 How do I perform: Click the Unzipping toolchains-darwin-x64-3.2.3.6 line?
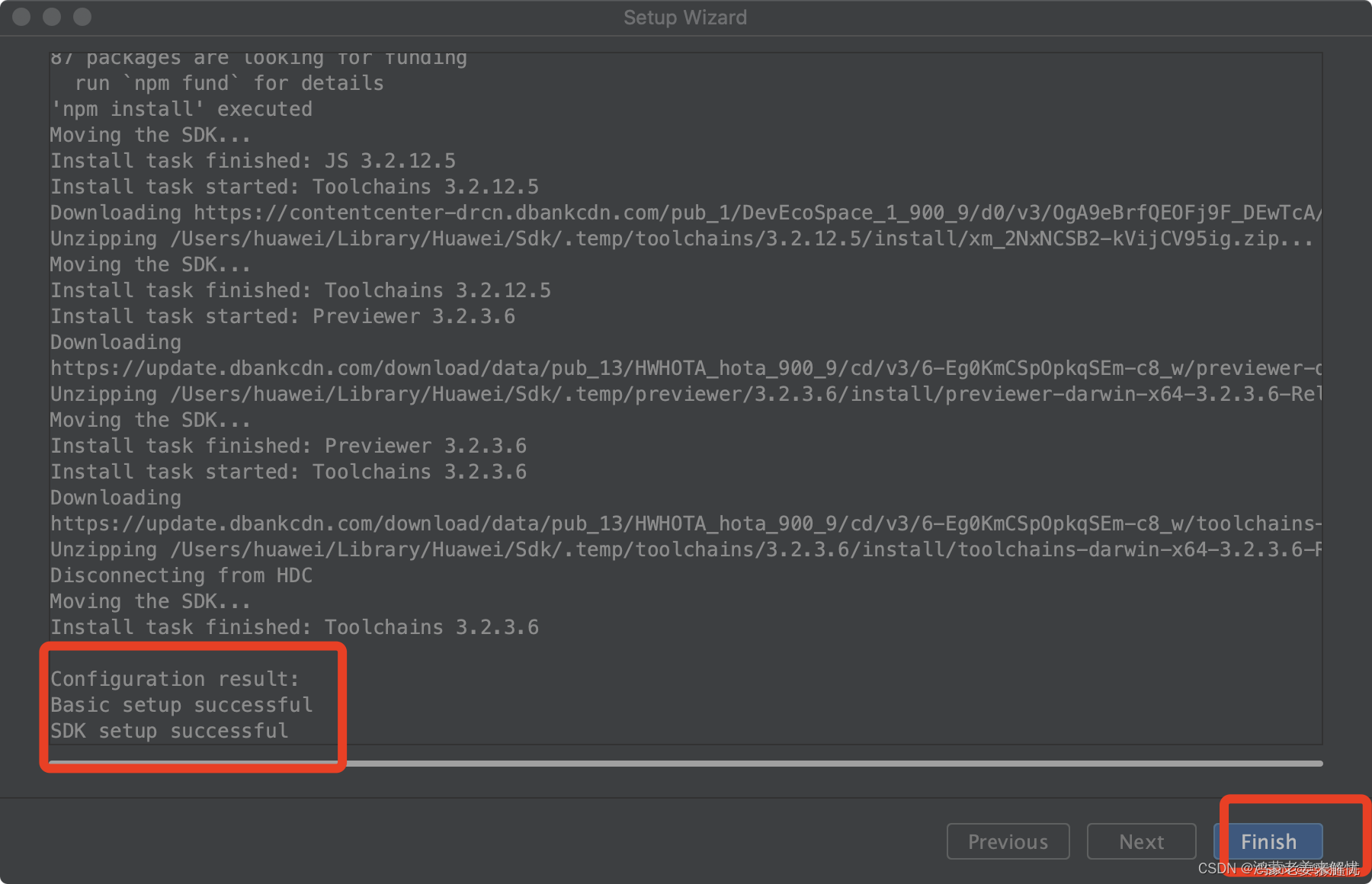point(686,549)
